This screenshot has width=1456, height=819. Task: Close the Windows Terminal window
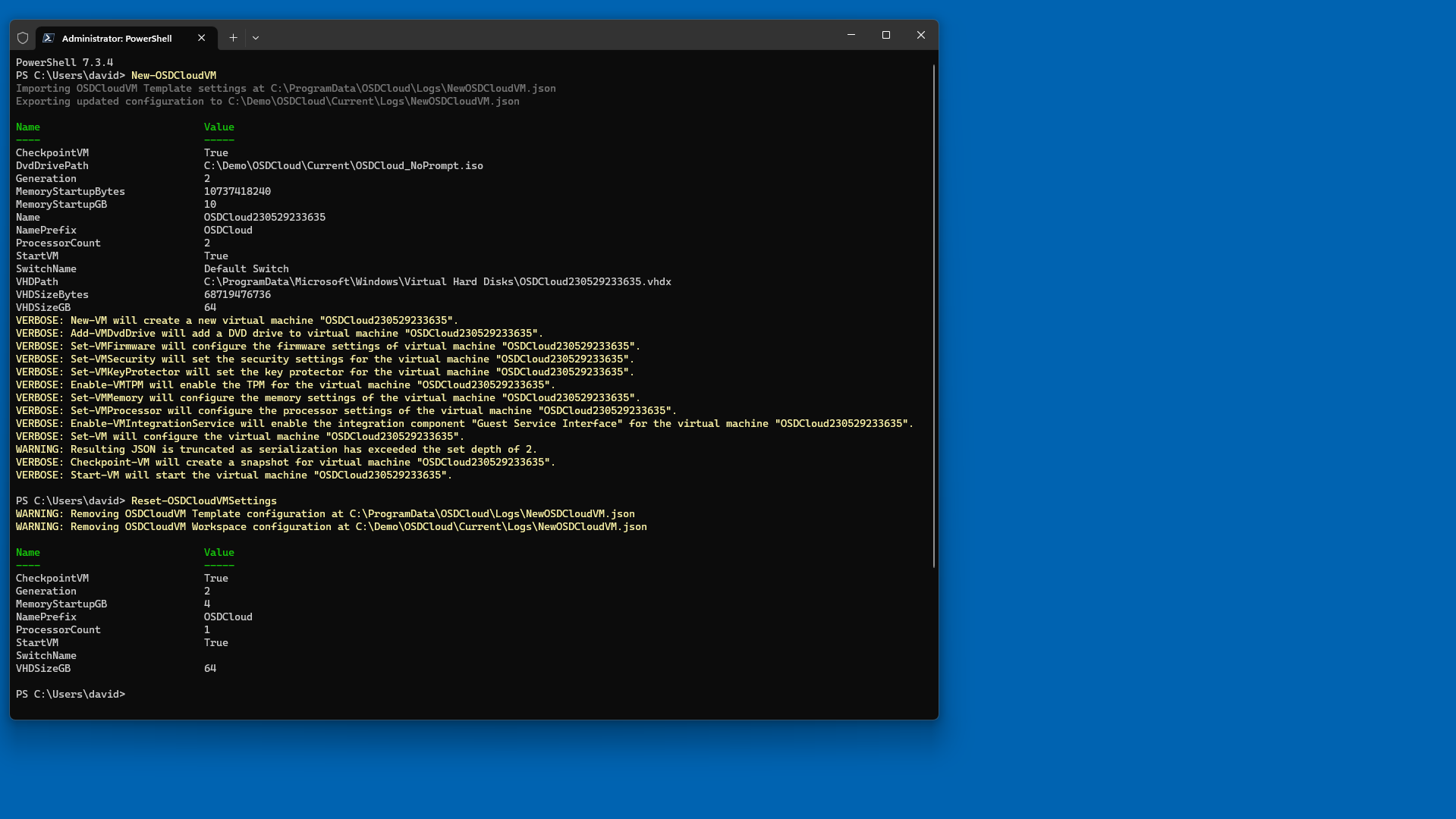pos(921,35)
